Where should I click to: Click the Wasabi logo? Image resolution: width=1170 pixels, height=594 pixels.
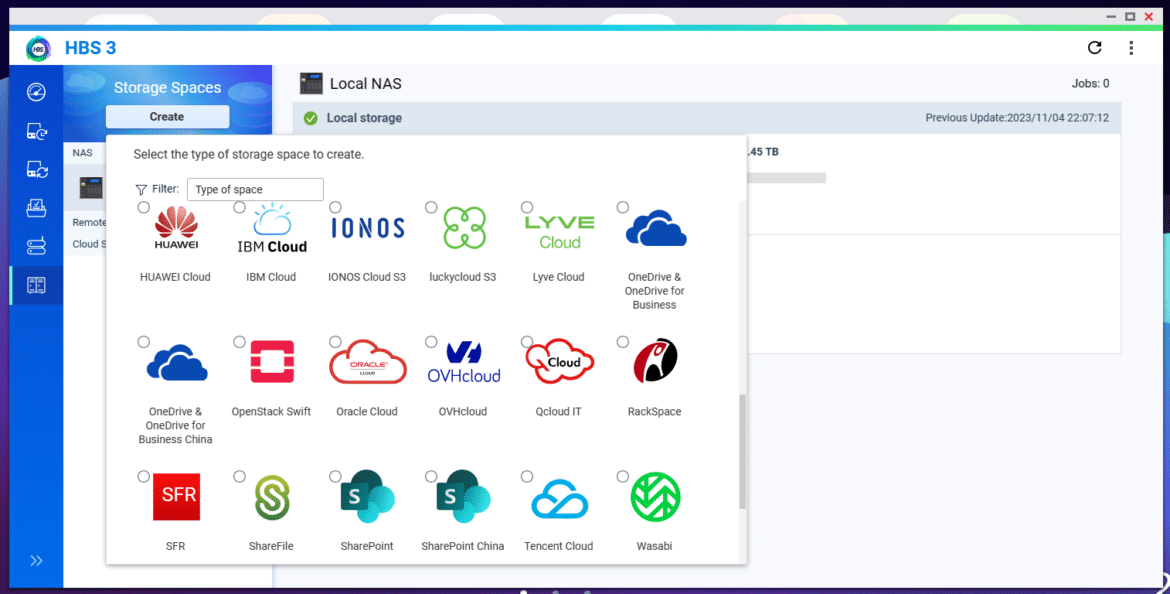click(x=655, y=497)
